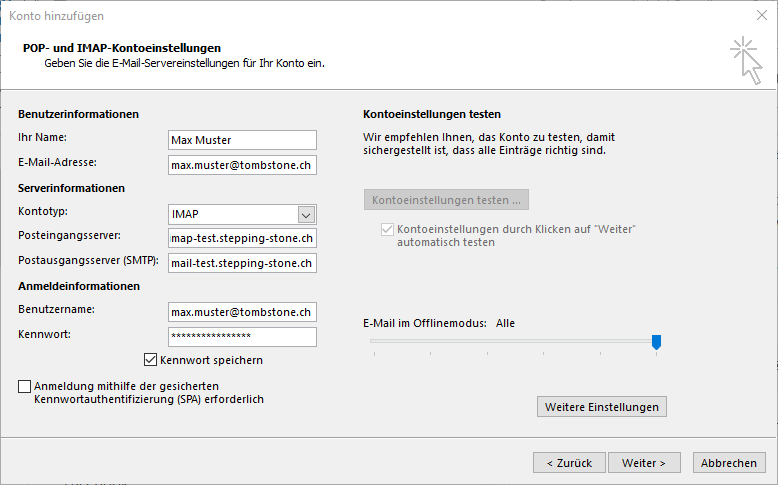
Task: Go back with the Zurück button
Action: click(x=569, y=463)
